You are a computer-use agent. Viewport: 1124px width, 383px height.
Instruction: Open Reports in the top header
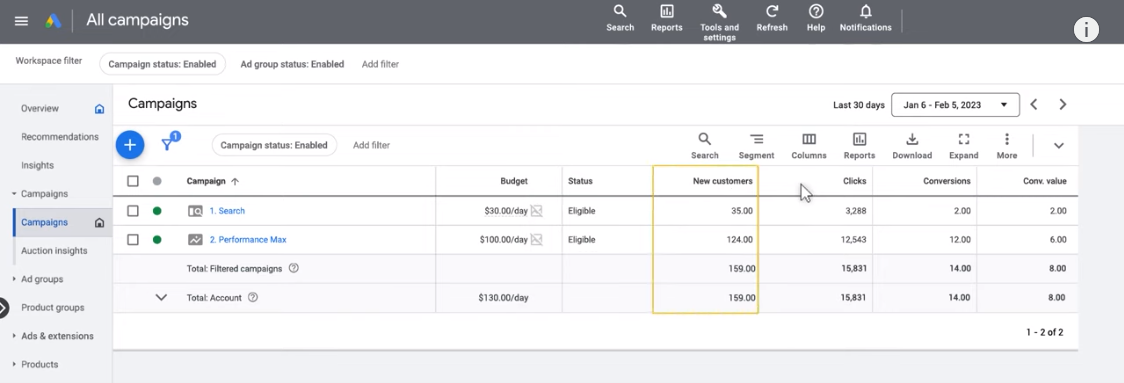[x=667, y=19]
